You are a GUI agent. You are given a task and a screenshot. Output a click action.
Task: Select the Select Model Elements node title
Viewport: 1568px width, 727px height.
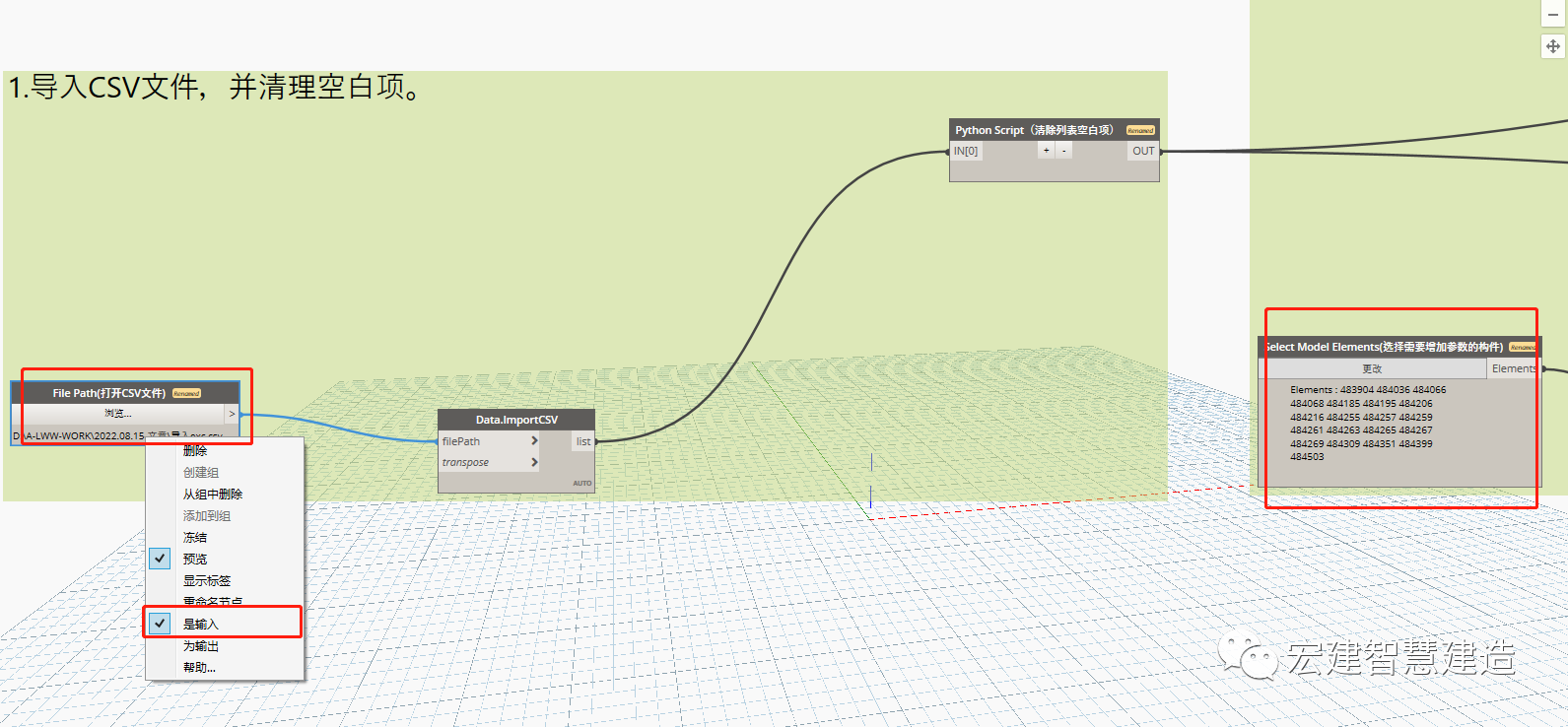pyautogui.click(x=1385, y=347)
